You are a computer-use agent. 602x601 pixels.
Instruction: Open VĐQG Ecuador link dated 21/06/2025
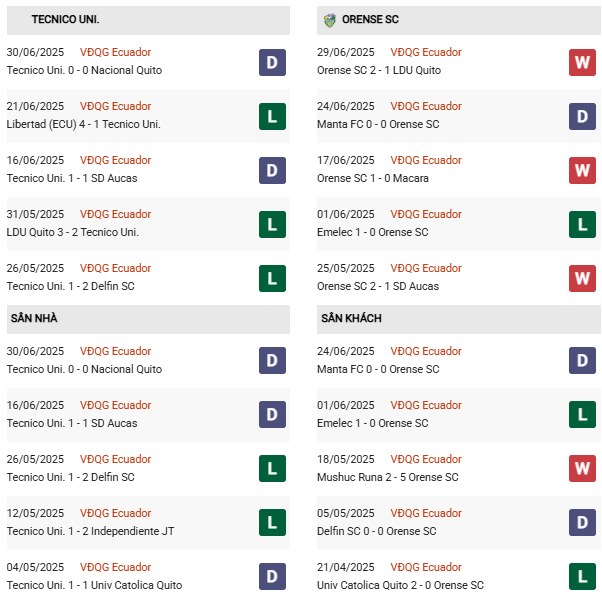click(x=117, y=106)
